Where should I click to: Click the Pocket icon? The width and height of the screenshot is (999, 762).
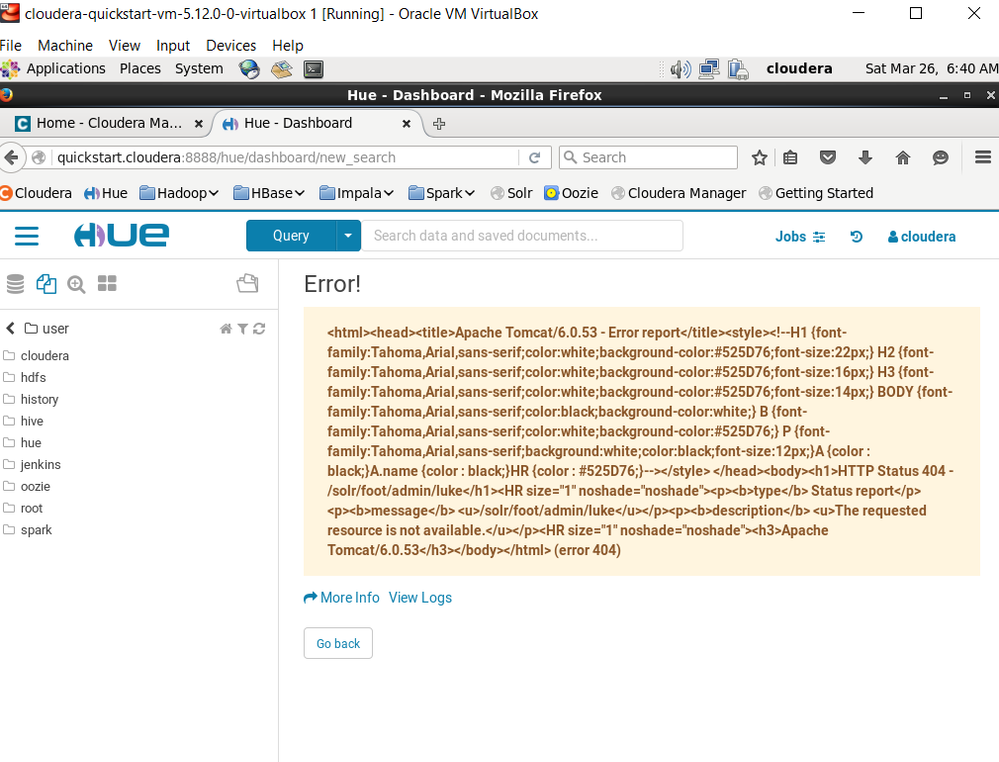point(828,157)
